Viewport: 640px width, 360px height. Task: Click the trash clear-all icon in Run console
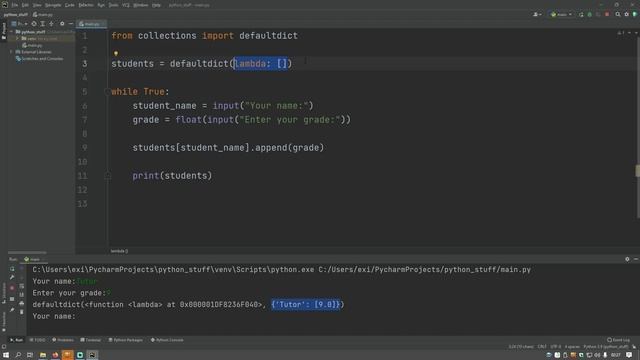(x=22, y=312)
